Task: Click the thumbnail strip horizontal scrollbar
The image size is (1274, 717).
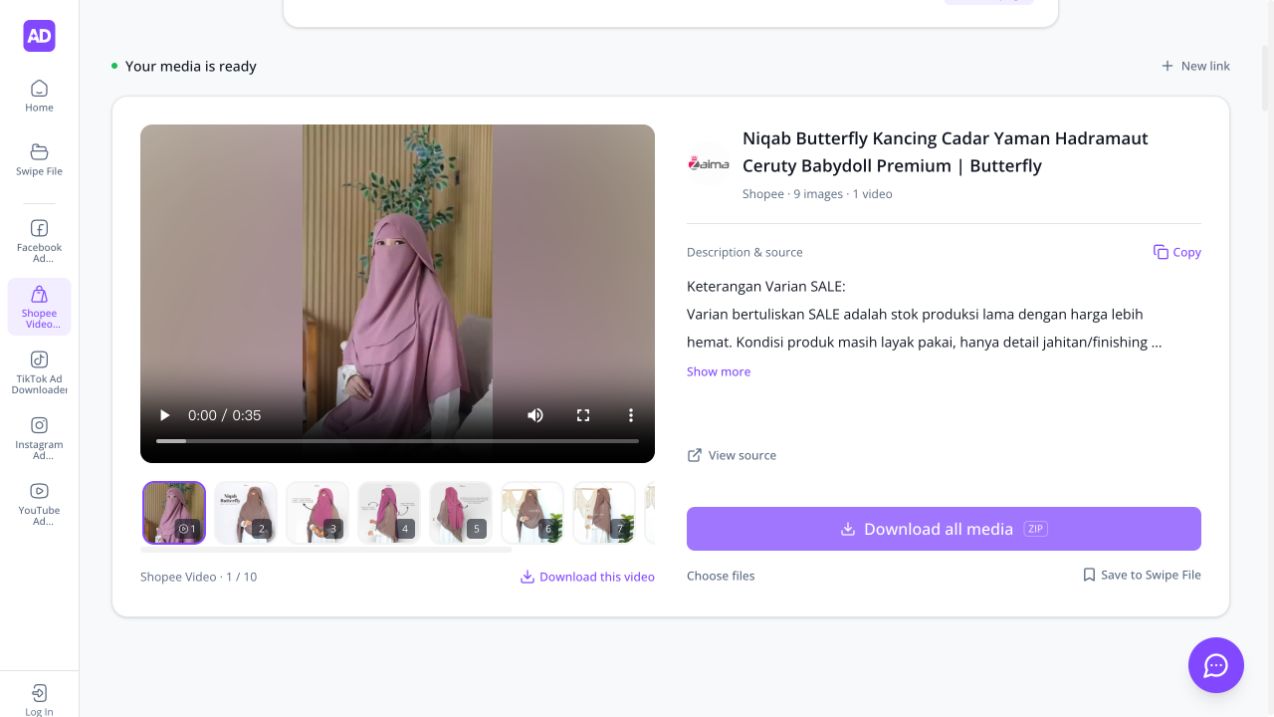Action: point(326,550)
